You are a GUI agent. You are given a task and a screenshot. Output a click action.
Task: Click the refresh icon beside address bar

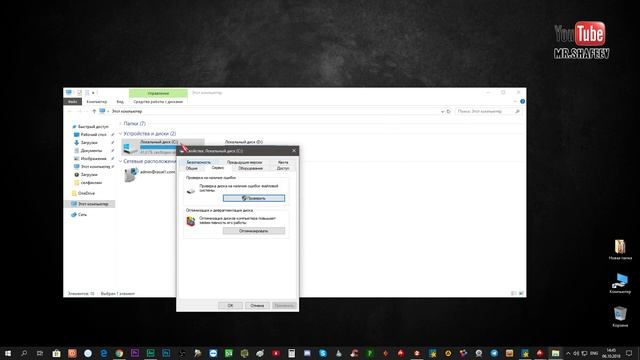pos(449,111)
